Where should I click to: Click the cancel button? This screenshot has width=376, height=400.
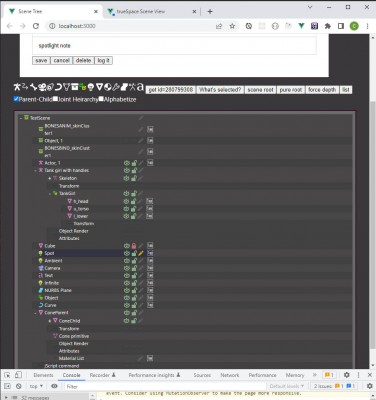[61, 60]
